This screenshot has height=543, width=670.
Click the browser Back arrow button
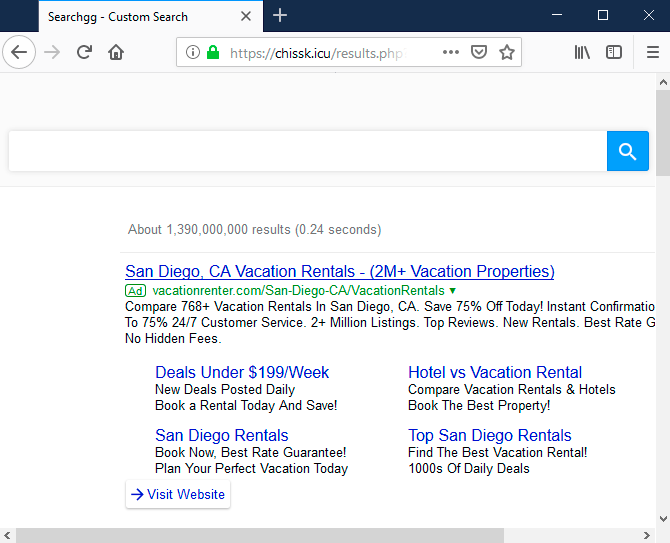19,52
